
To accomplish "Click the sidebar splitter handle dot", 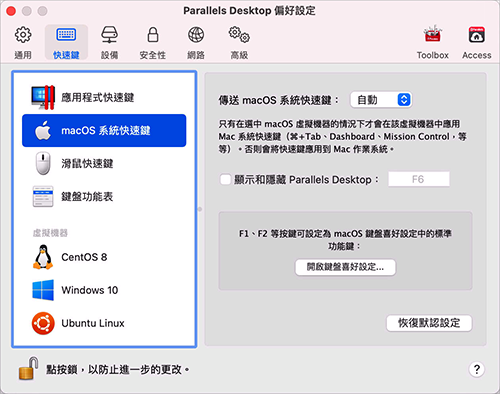I will coord(200,209).
